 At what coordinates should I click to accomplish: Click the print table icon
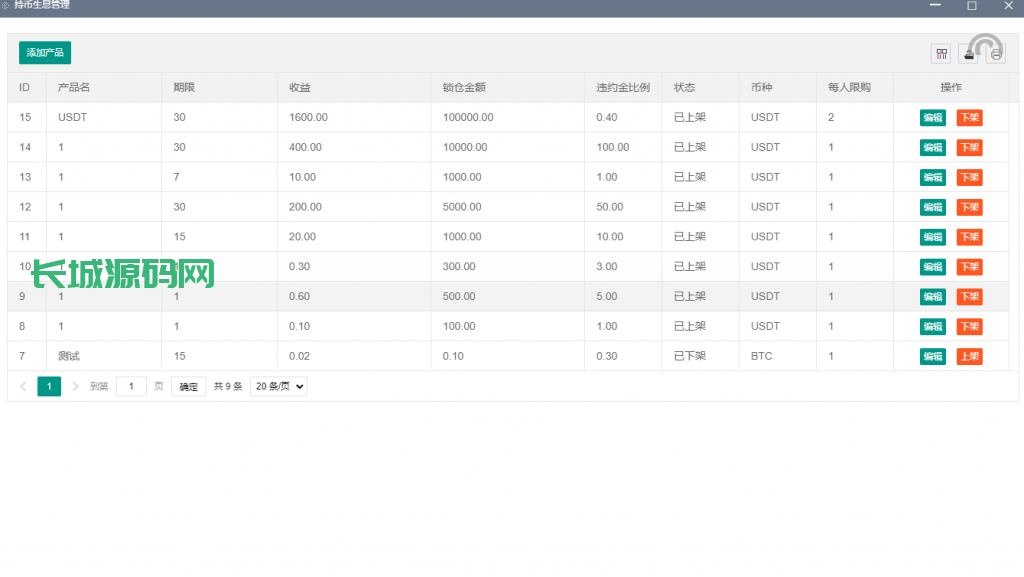[996, 54]
